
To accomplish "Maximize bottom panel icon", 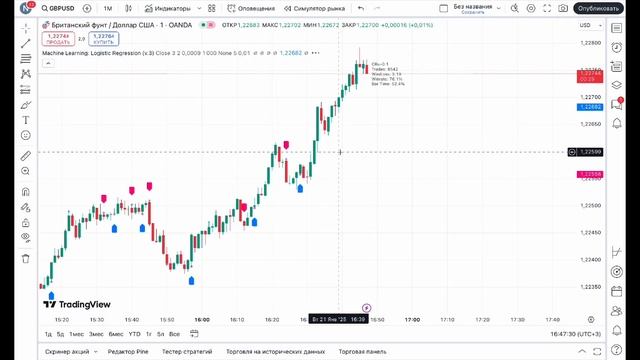I will (597, 351).
